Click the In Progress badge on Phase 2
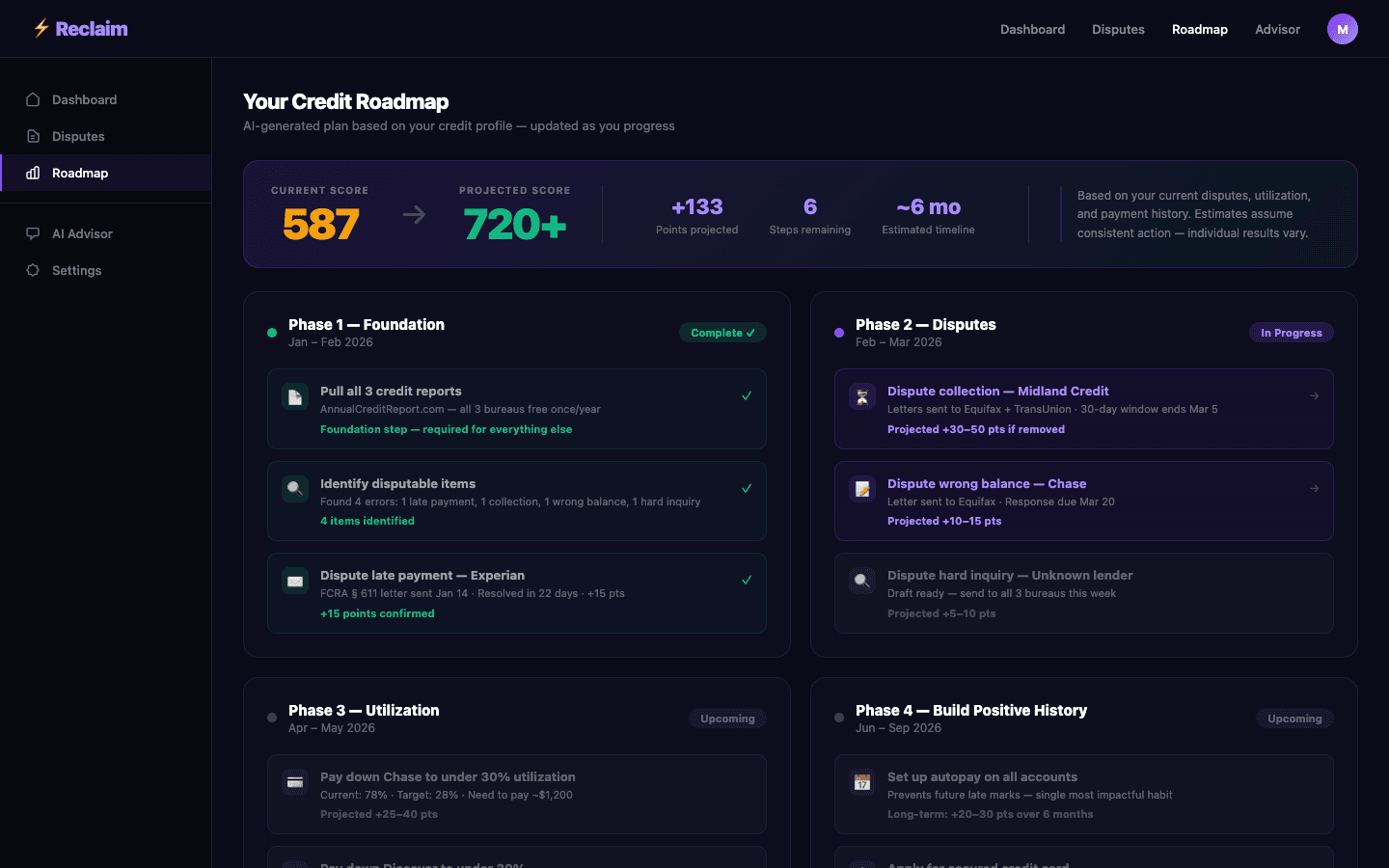The width and height of the screenshot is (1389, 868). click(1291, 332)
